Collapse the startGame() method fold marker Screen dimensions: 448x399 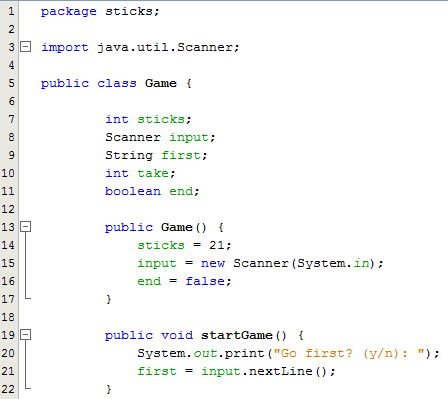pyautogui.click(x=26, y=335)
